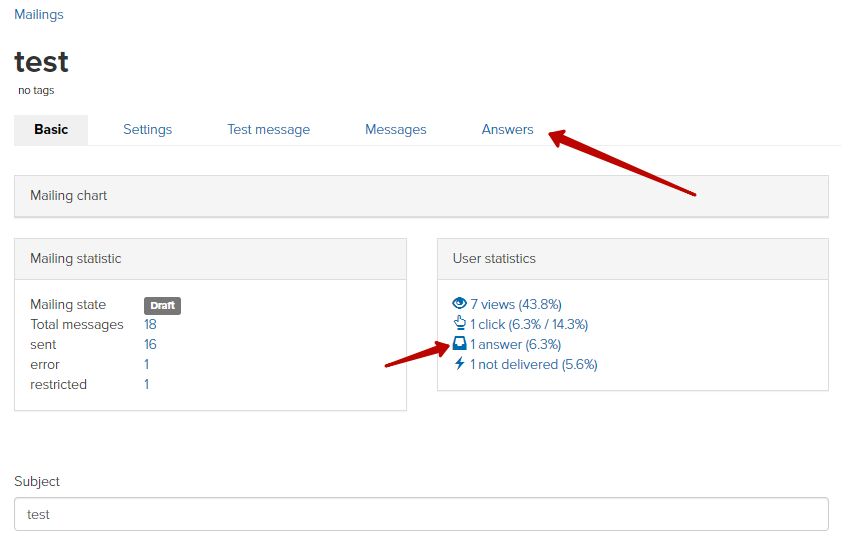841x546 pixels.
Task: Go to the Messages tab
Action: (396, 130)
